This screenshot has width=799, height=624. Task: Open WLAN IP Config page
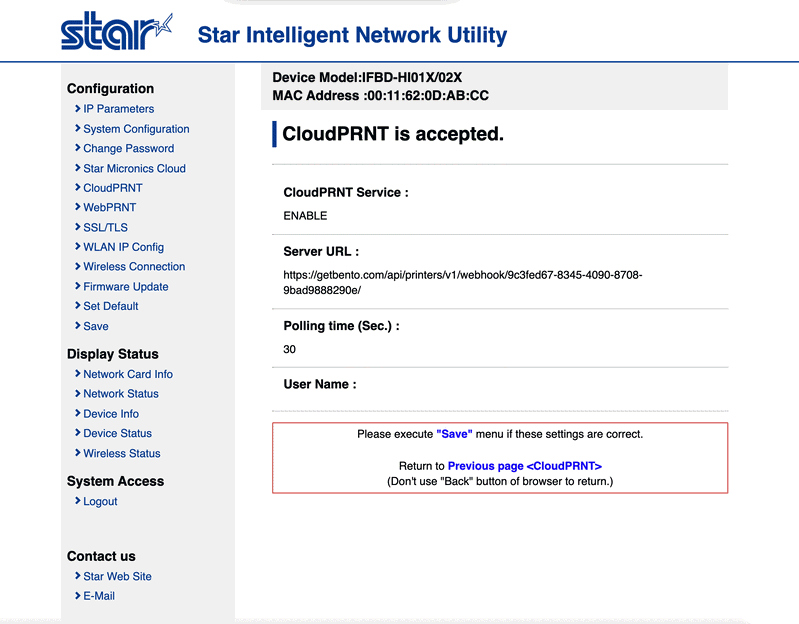click(x=123, y=247)
